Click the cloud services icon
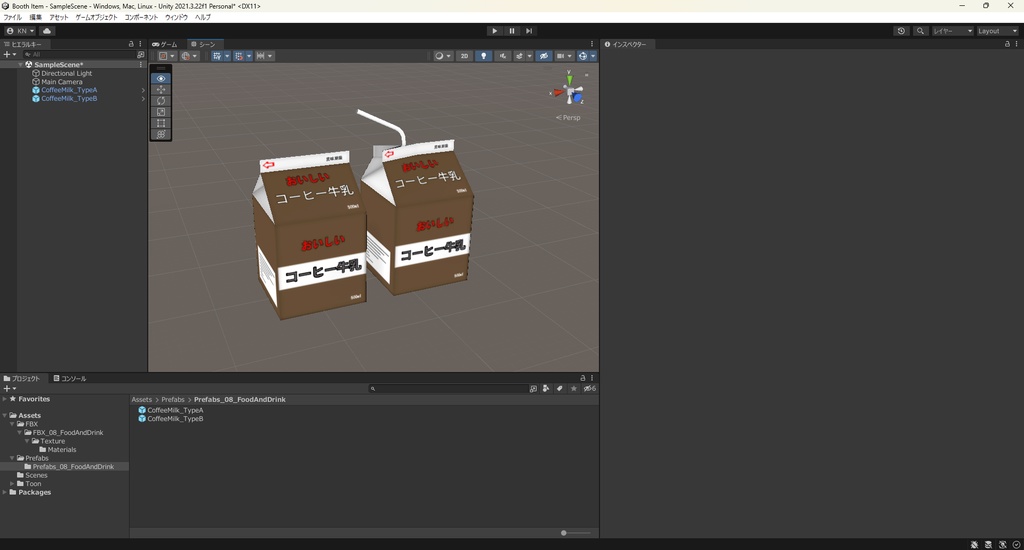The height and width of the screenshot is (550, 1024). (47, 31)
